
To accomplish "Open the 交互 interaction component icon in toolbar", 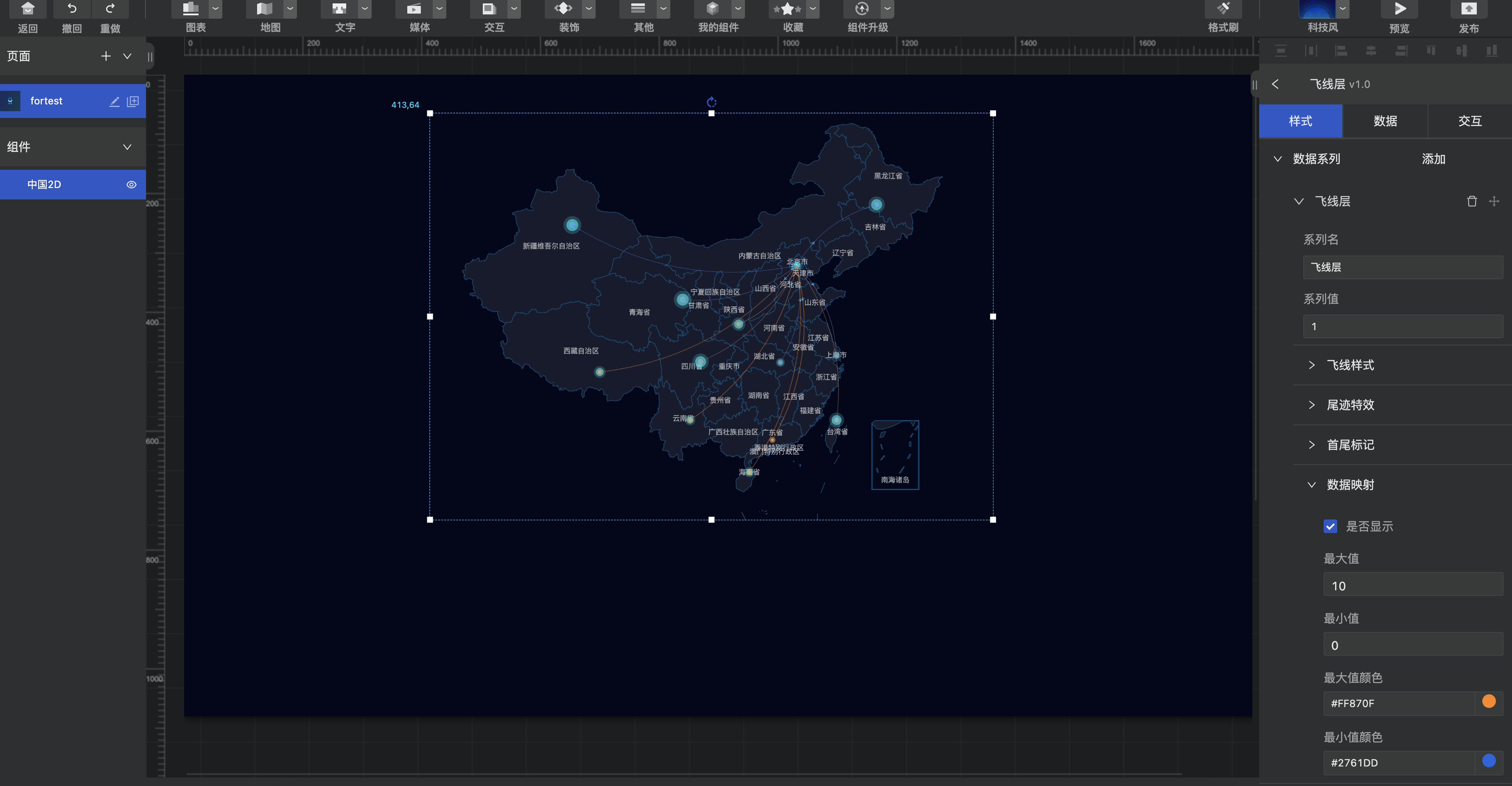I will click(x=488, y=9).
